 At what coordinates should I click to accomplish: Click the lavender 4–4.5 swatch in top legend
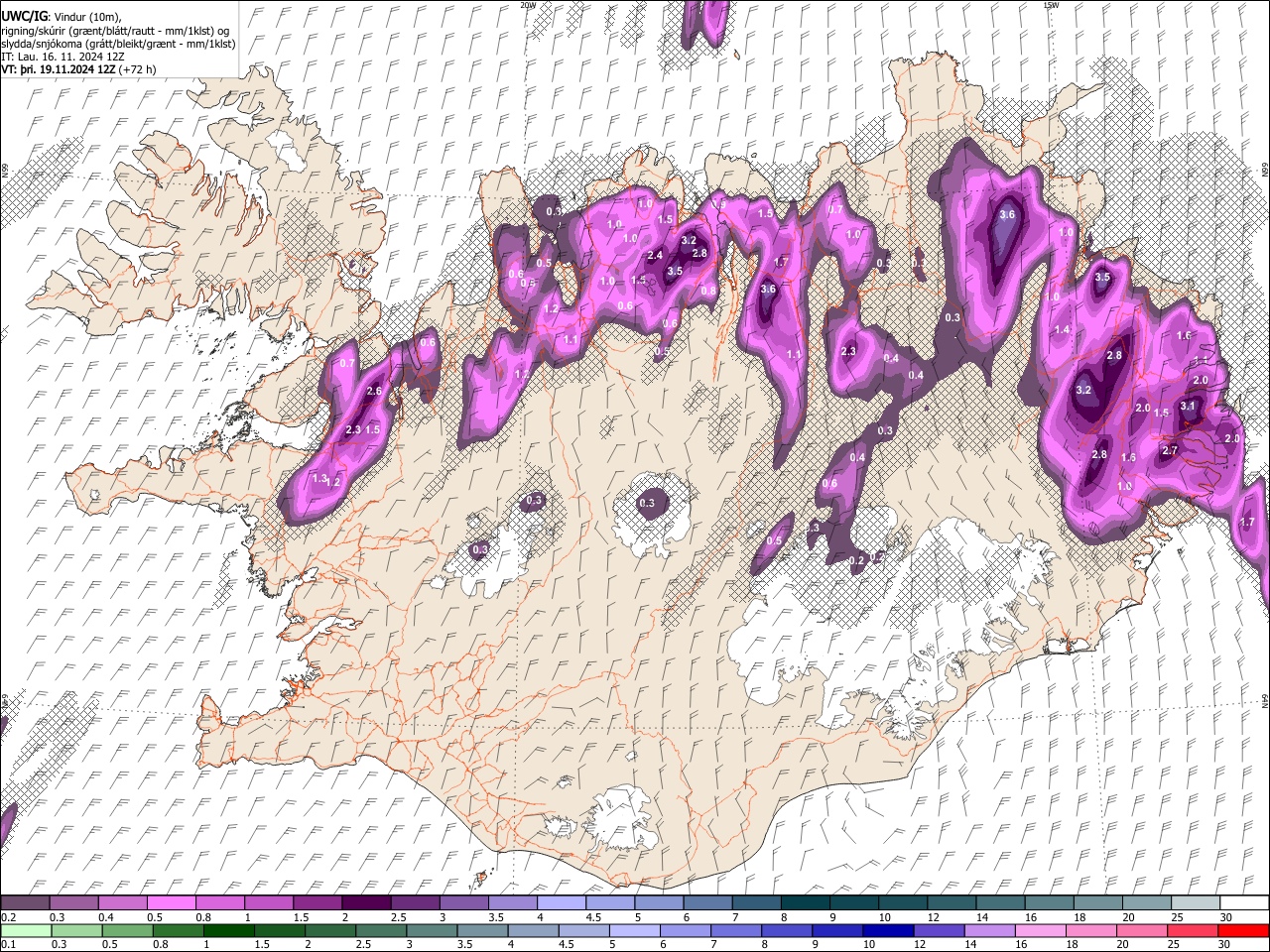562,902
